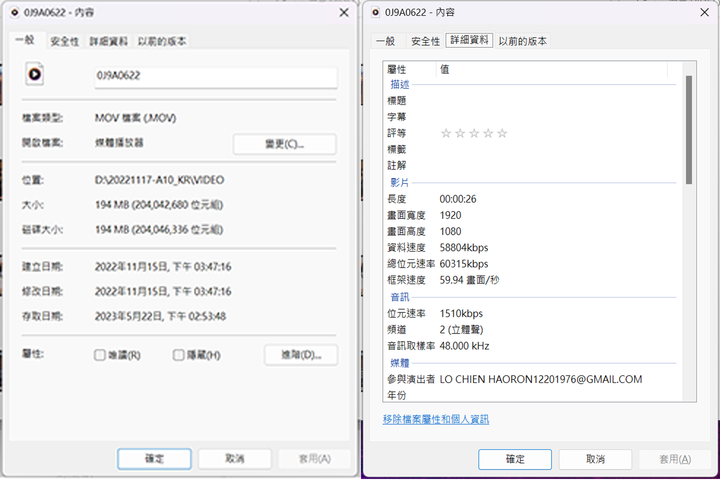This screenshot has height=480, width=720.
Task: Click the 媒體播放器 open-with text
Action: coord(119,143)
